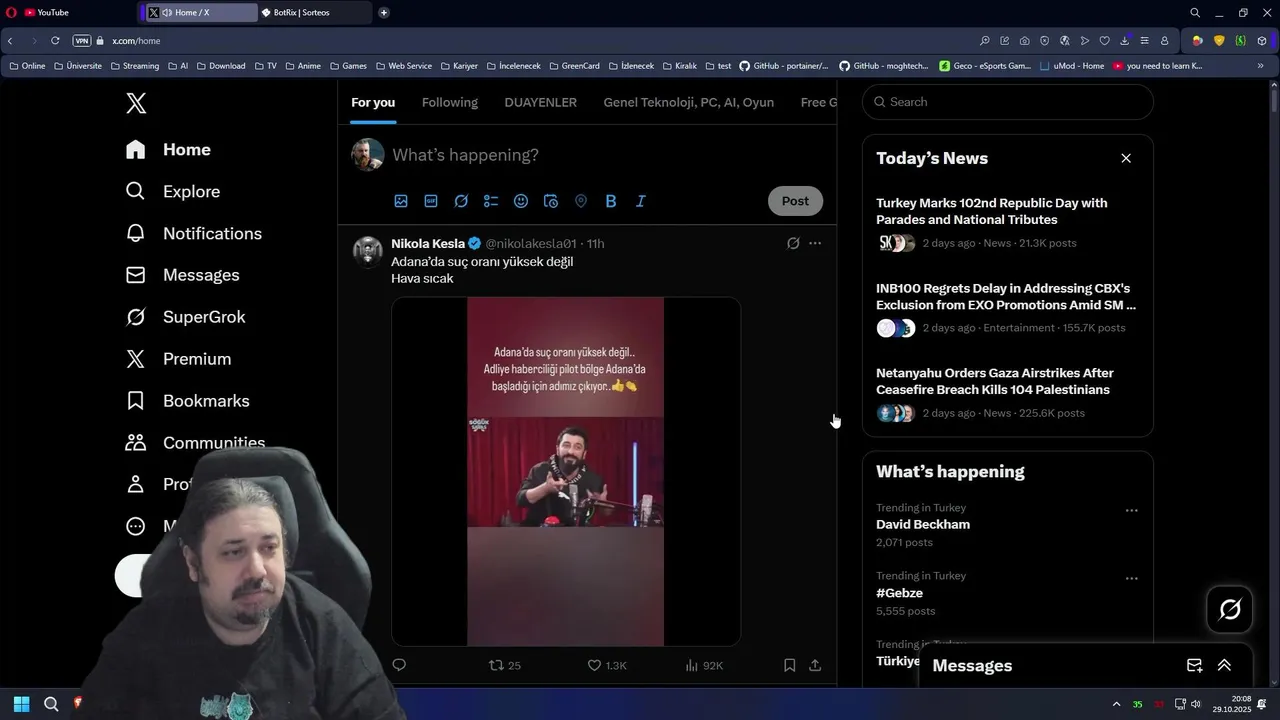Share the Nikola Kesla post
This screenshot has width=1280, height=720.
click(815, 665)
